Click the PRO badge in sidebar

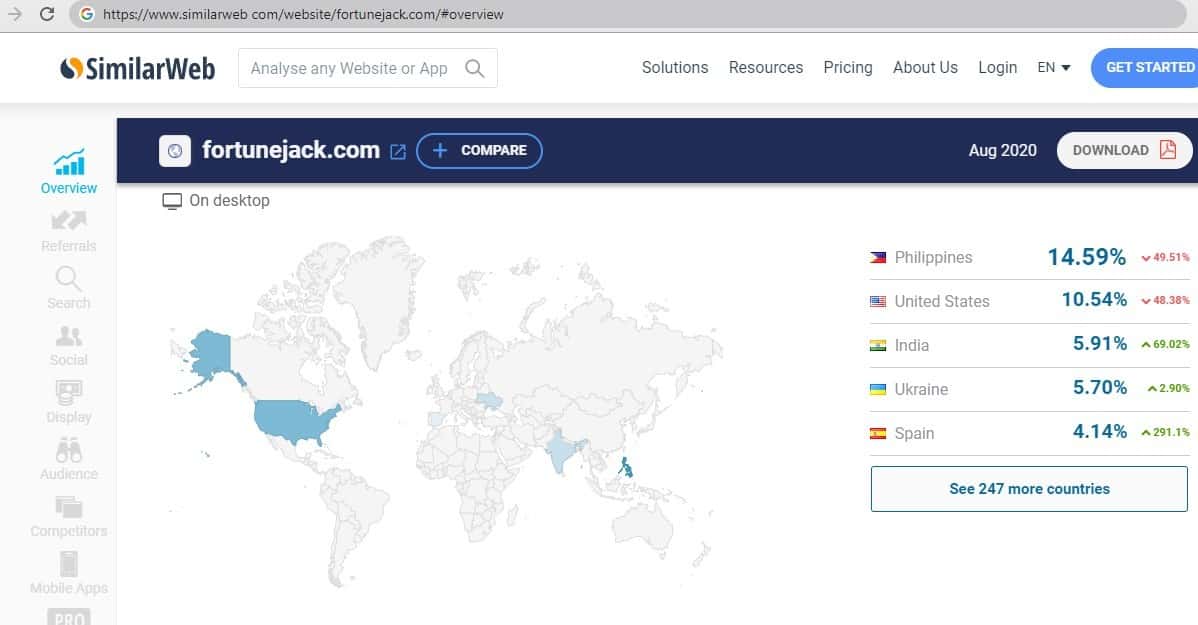(69, 617)
